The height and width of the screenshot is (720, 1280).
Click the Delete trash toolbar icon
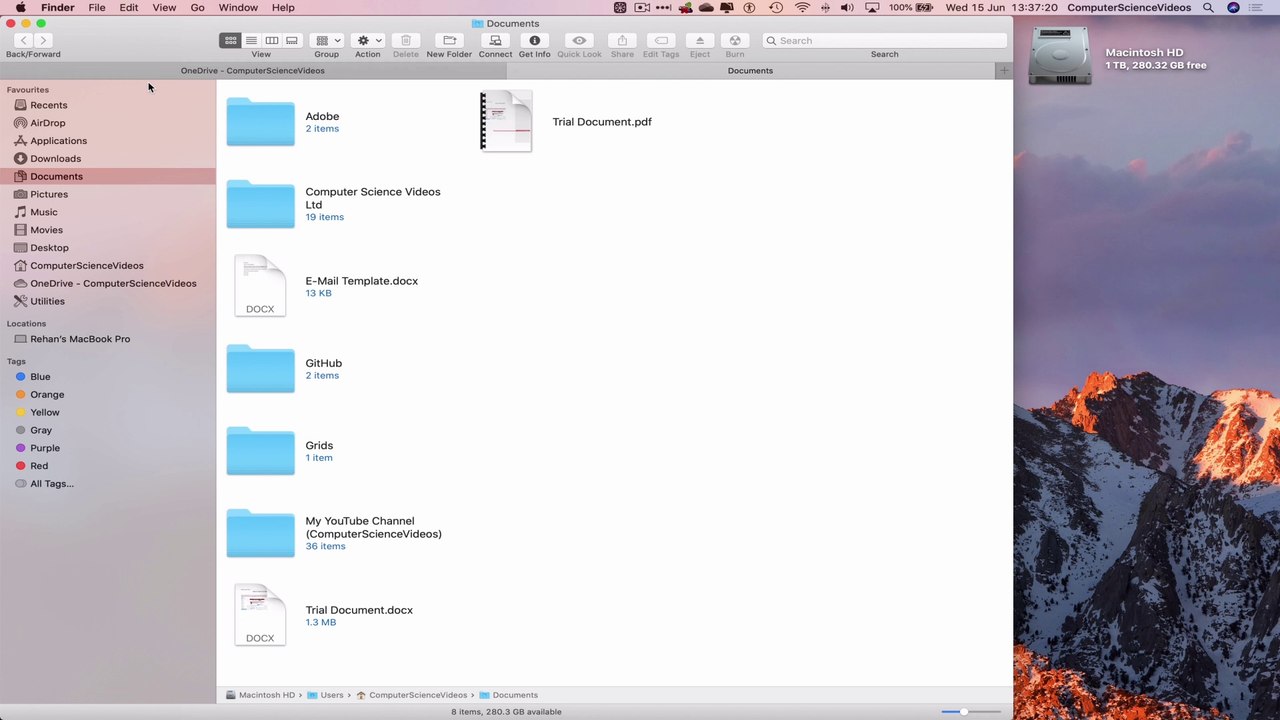(x=406, y=40)
